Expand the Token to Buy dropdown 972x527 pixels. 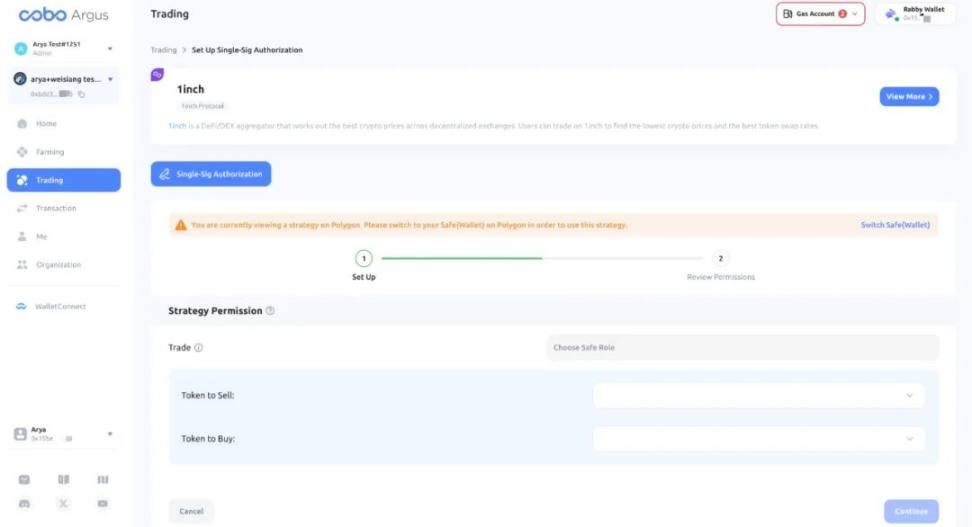click(x=759, y=439)
